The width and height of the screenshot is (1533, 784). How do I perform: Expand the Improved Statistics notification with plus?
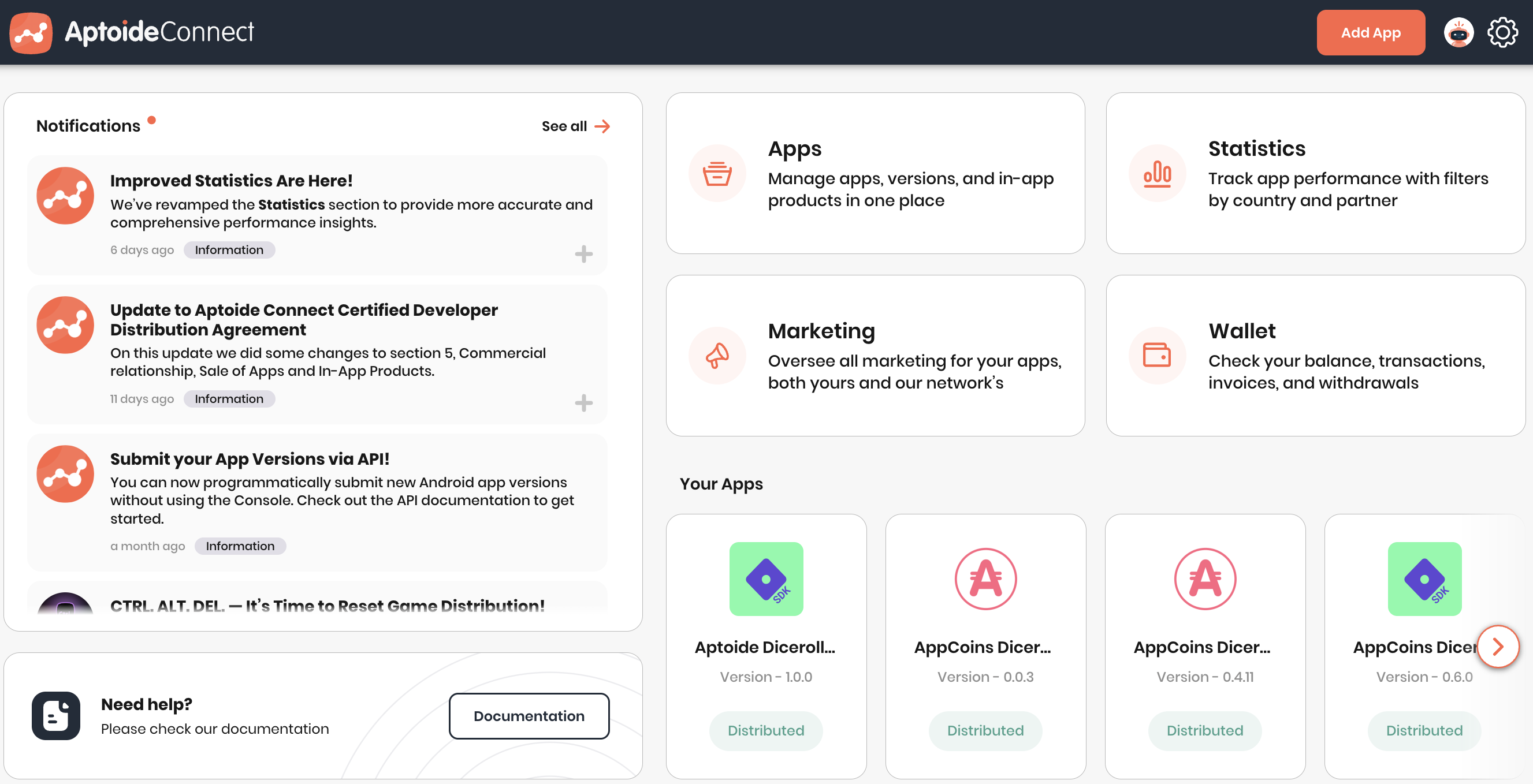[583, 254]
